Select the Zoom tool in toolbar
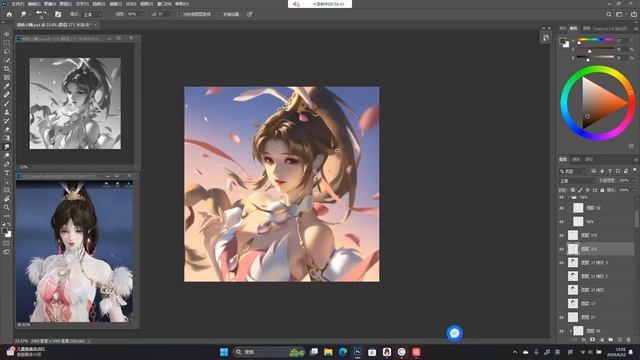The image size is (640, 360). 7,207
